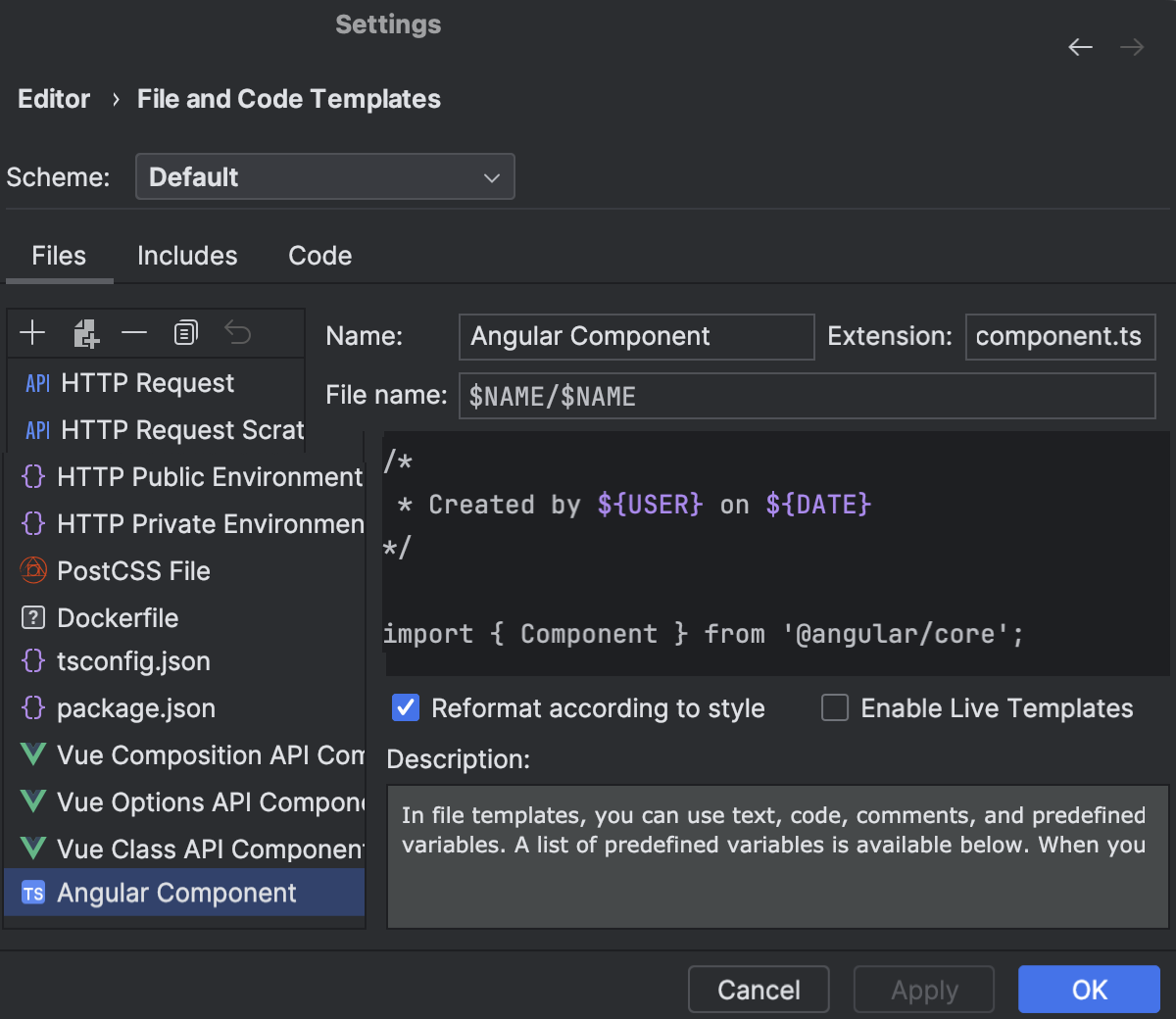Click the back navigation arrow near Settings
Screen dimensions: 1176x1019
pos(1079,47)
